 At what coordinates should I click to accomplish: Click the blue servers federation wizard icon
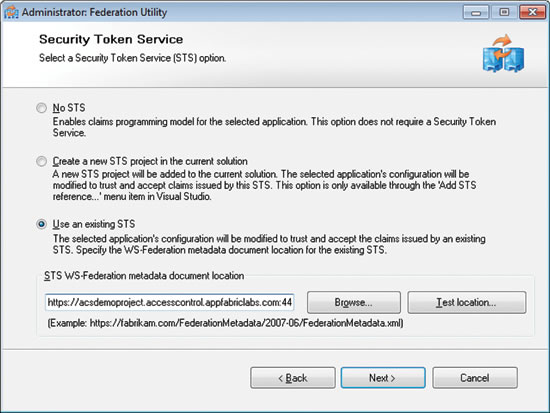[x=503, y=53]
